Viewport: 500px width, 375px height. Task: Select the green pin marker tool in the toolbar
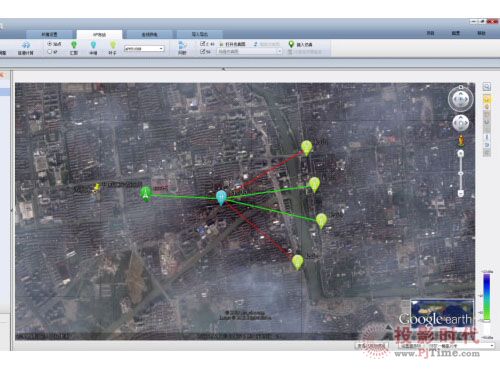pyautogui.click(x=74, y=45)
